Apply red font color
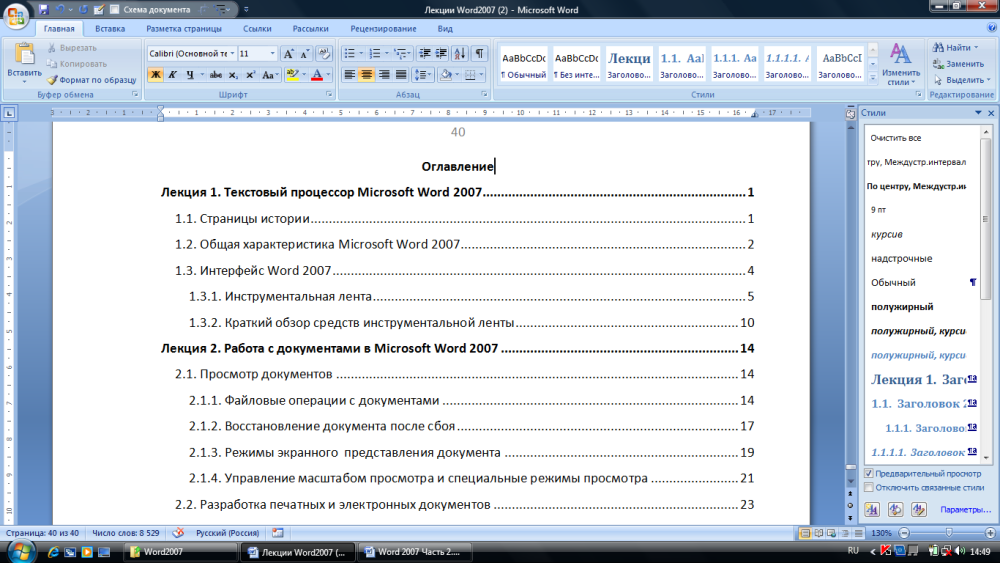 (x=317, y=75)
